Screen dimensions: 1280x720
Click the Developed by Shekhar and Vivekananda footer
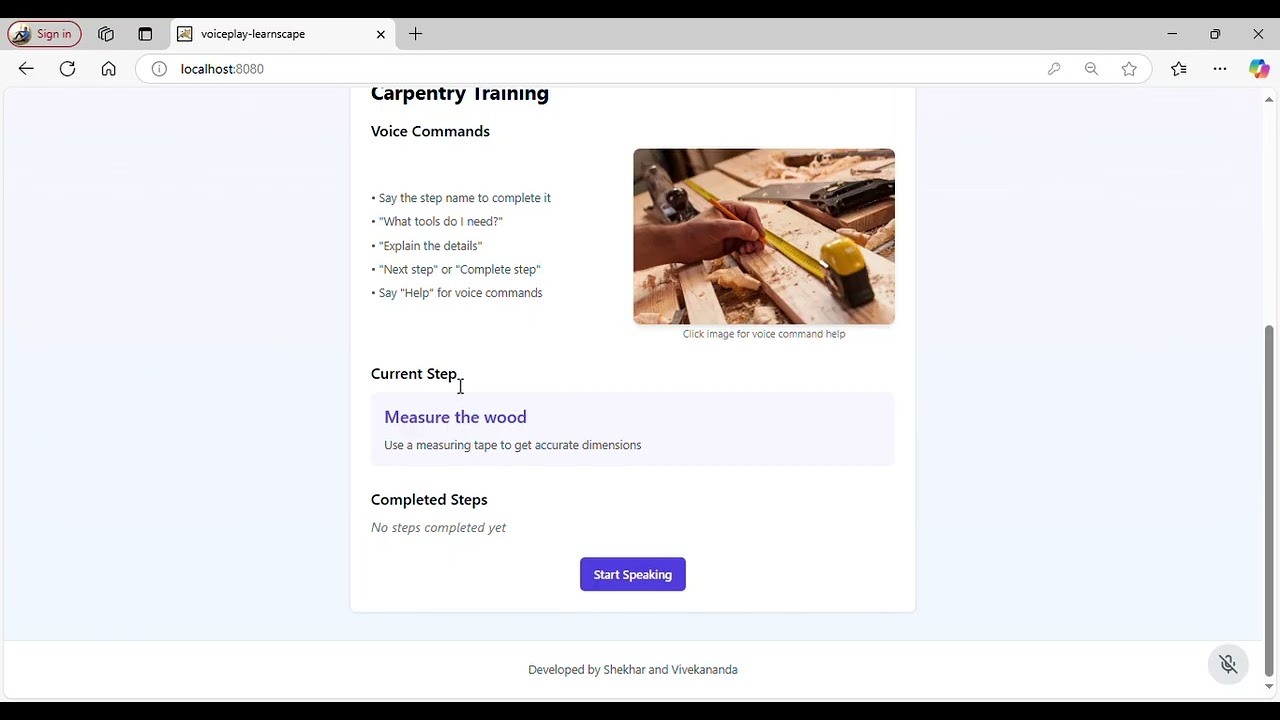(x=633, y=670)
